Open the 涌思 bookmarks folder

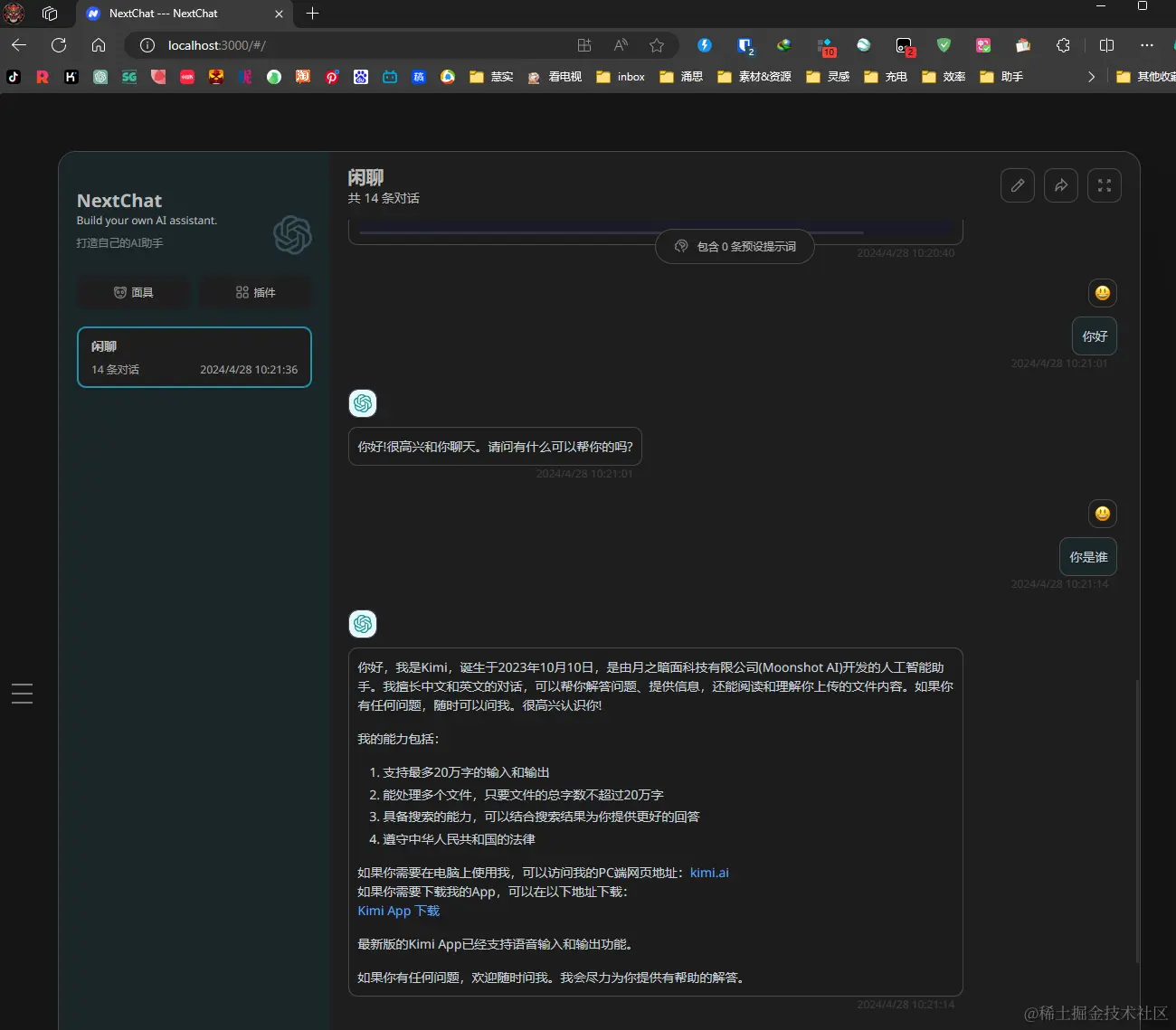point(681,77)
